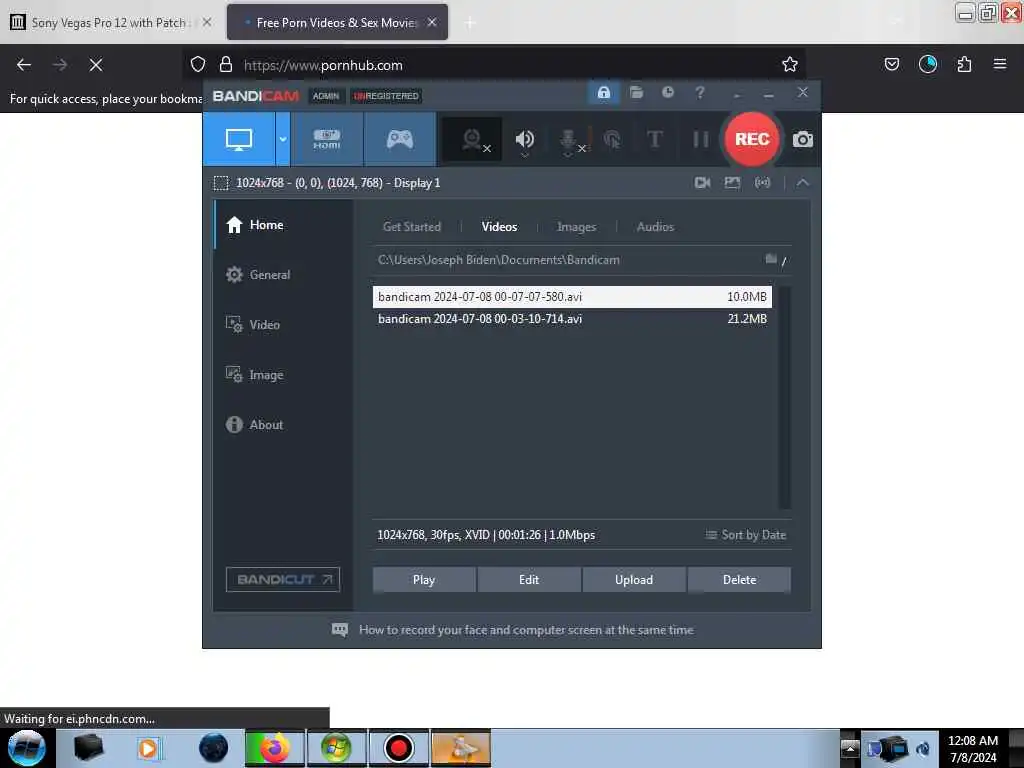Open the Windows Start menu
Viewport: 1024px width, 768px height.
(26, 748)
